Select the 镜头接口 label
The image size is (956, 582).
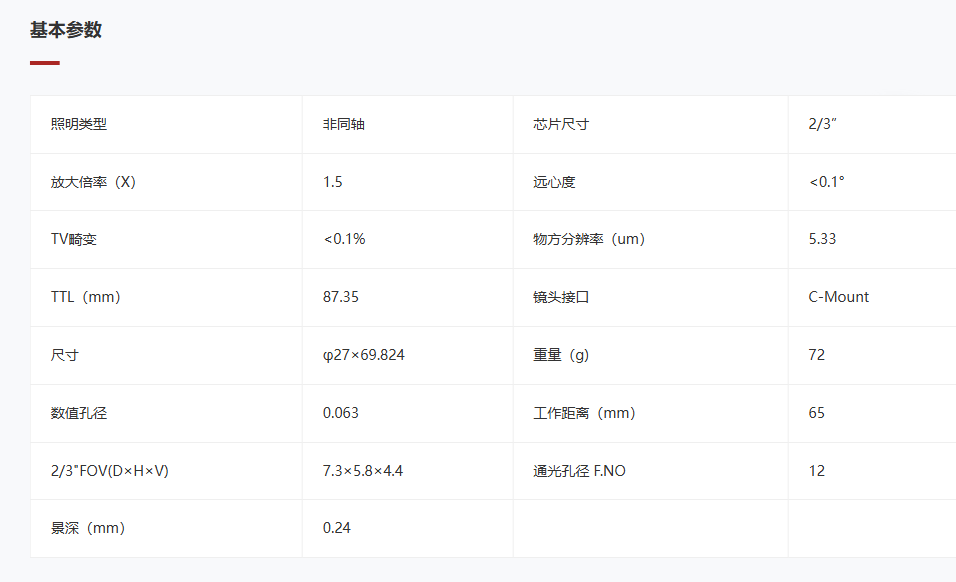(561, 297)
